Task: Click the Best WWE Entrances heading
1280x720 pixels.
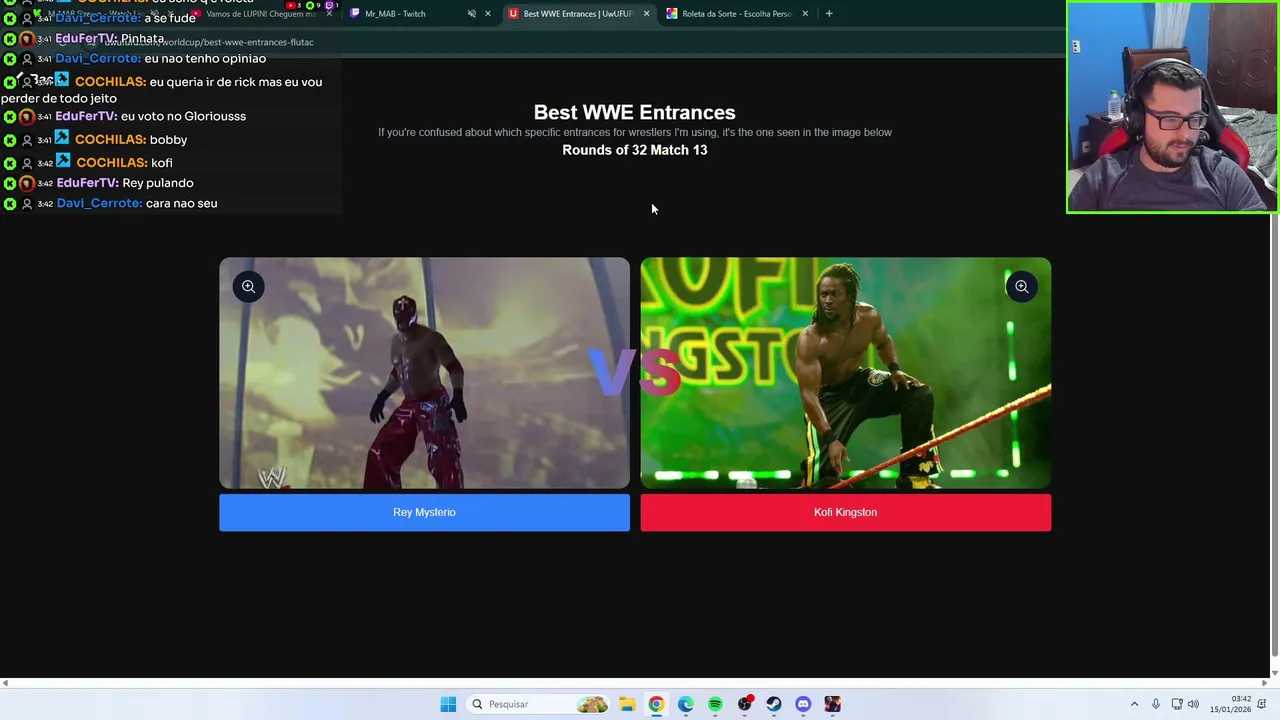Action: click(x=634, y=112)
